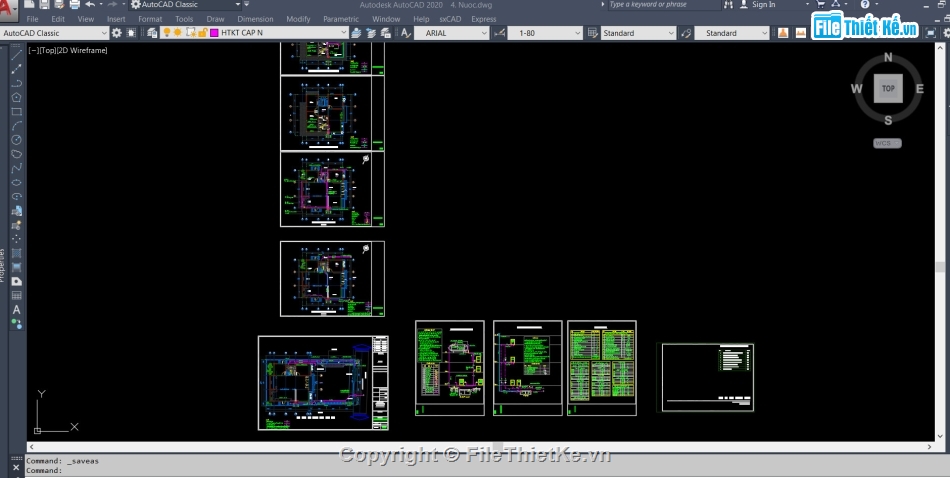The width and height of the screenshot is (950, 478).
Task: Click the Plot printer icon
Action: pos(75,4)
